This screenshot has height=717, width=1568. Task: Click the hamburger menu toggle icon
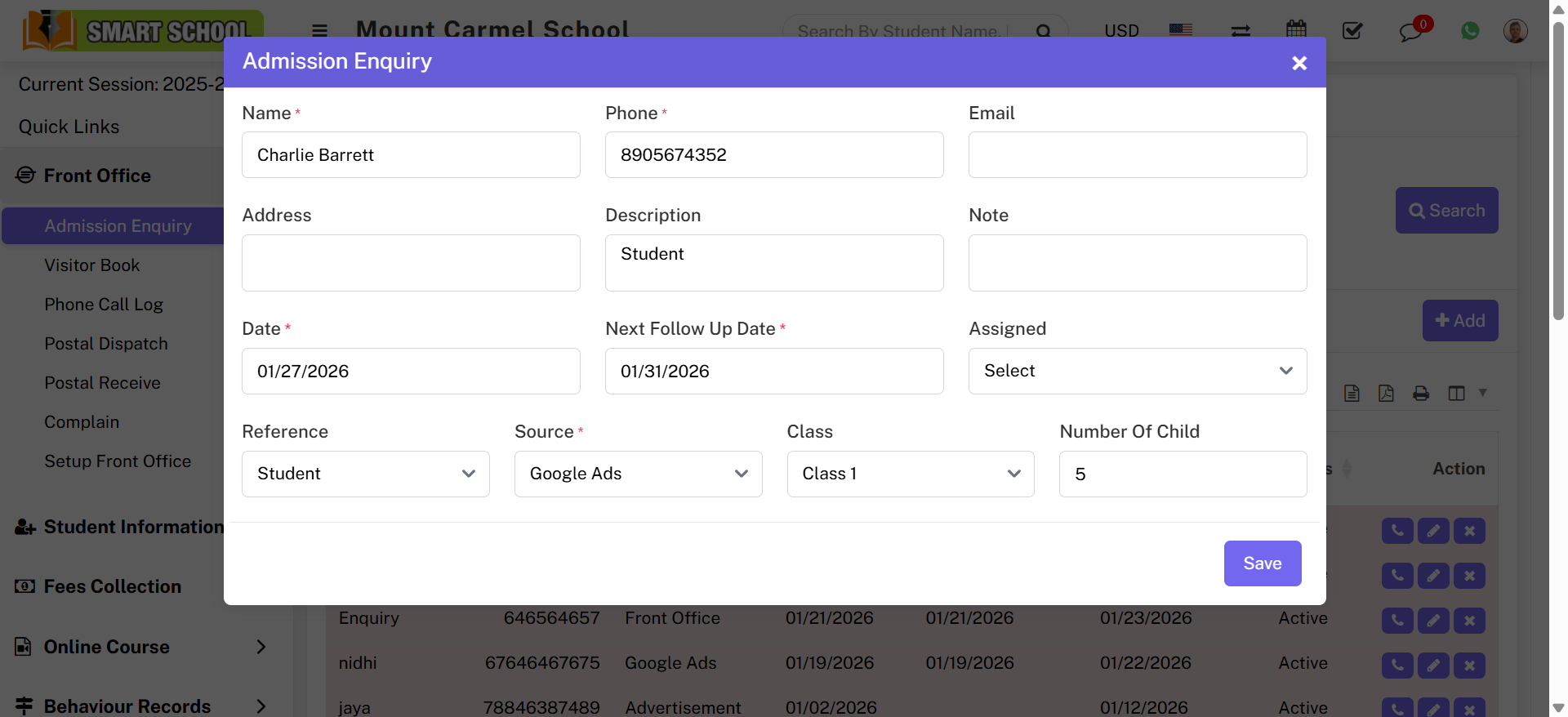click(x=319, y=31)
